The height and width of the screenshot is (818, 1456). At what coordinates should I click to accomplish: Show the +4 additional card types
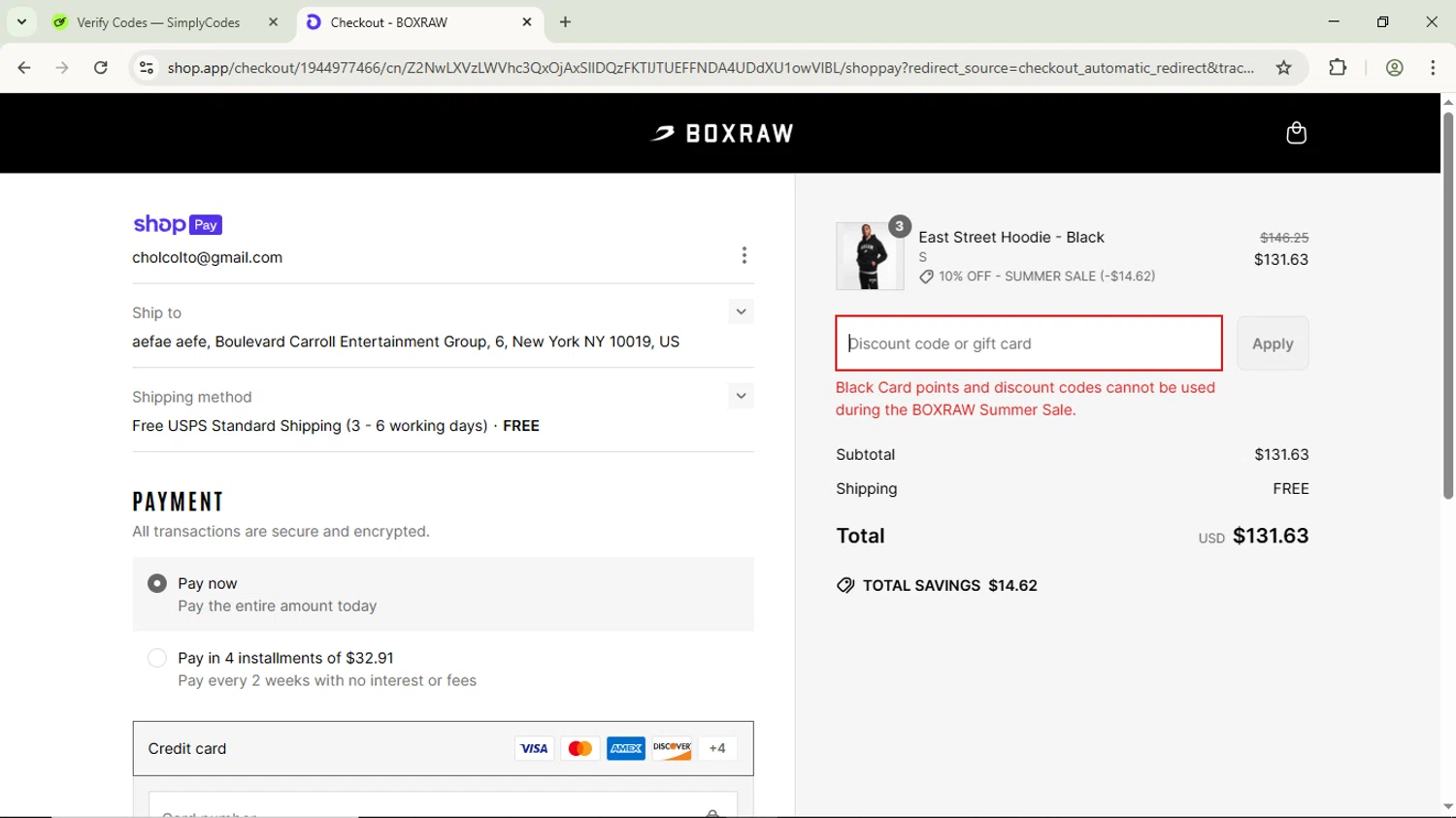[x=717, y=748]
